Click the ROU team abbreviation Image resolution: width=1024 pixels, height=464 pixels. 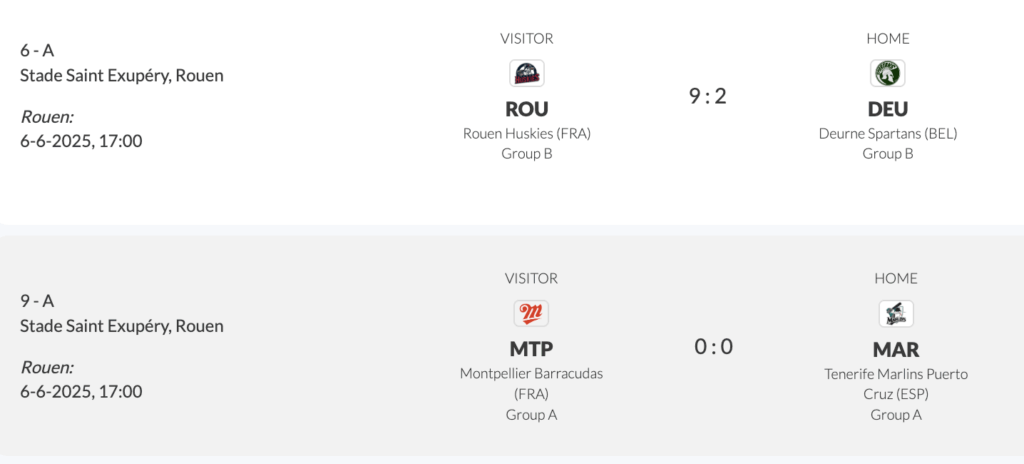click(527, 108)
